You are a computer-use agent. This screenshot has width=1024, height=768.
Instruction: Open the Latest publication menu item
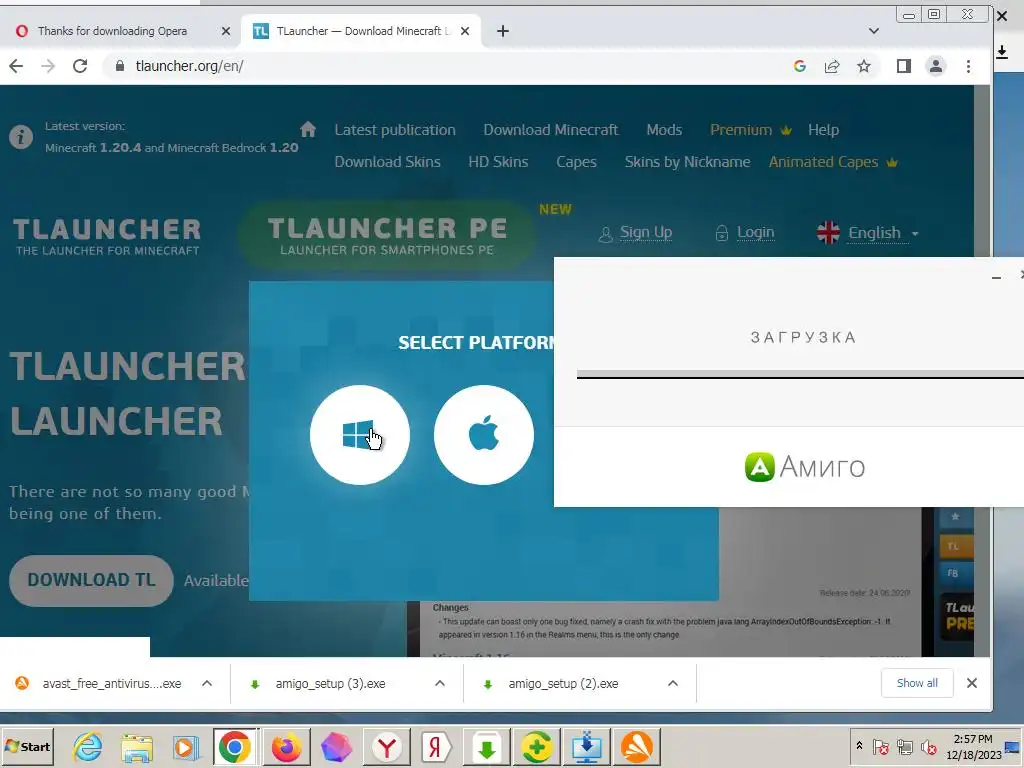(x=395, y=130)
